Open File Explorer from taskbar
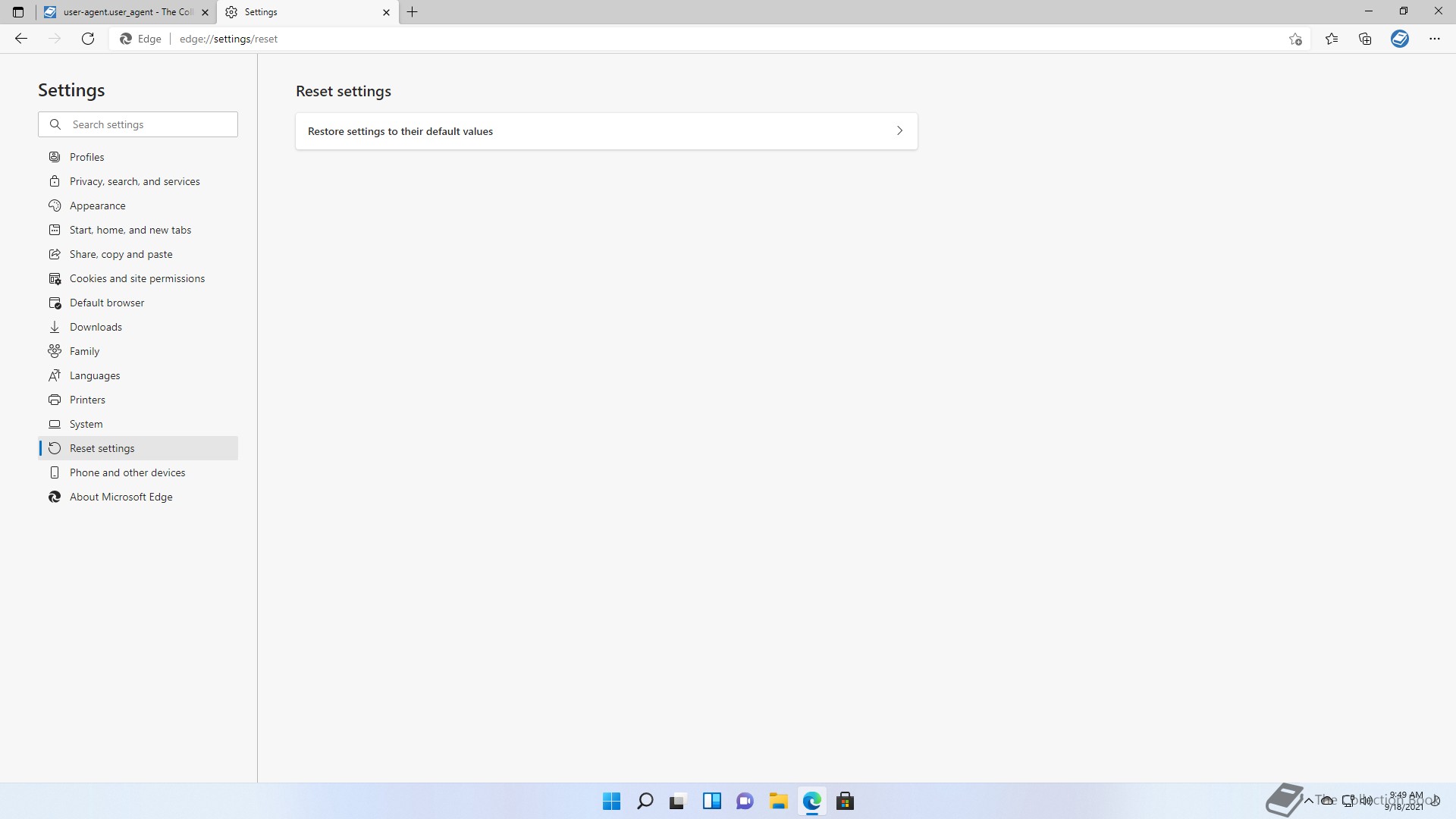Image resolution: width=1456 pixels, height=819 pixels. 778,801
